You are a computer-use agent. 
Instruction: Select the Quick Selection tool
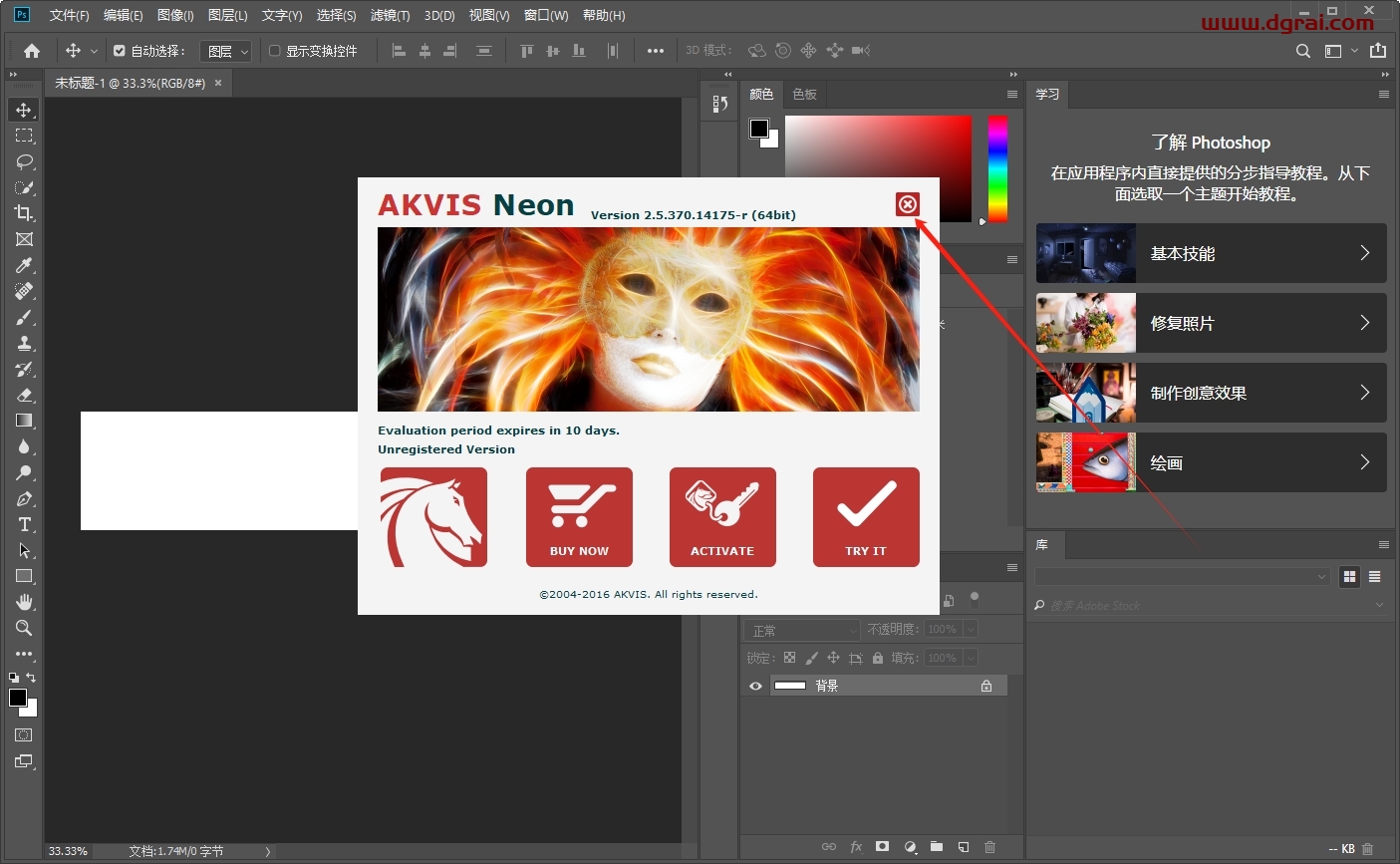tap(24, 187)
